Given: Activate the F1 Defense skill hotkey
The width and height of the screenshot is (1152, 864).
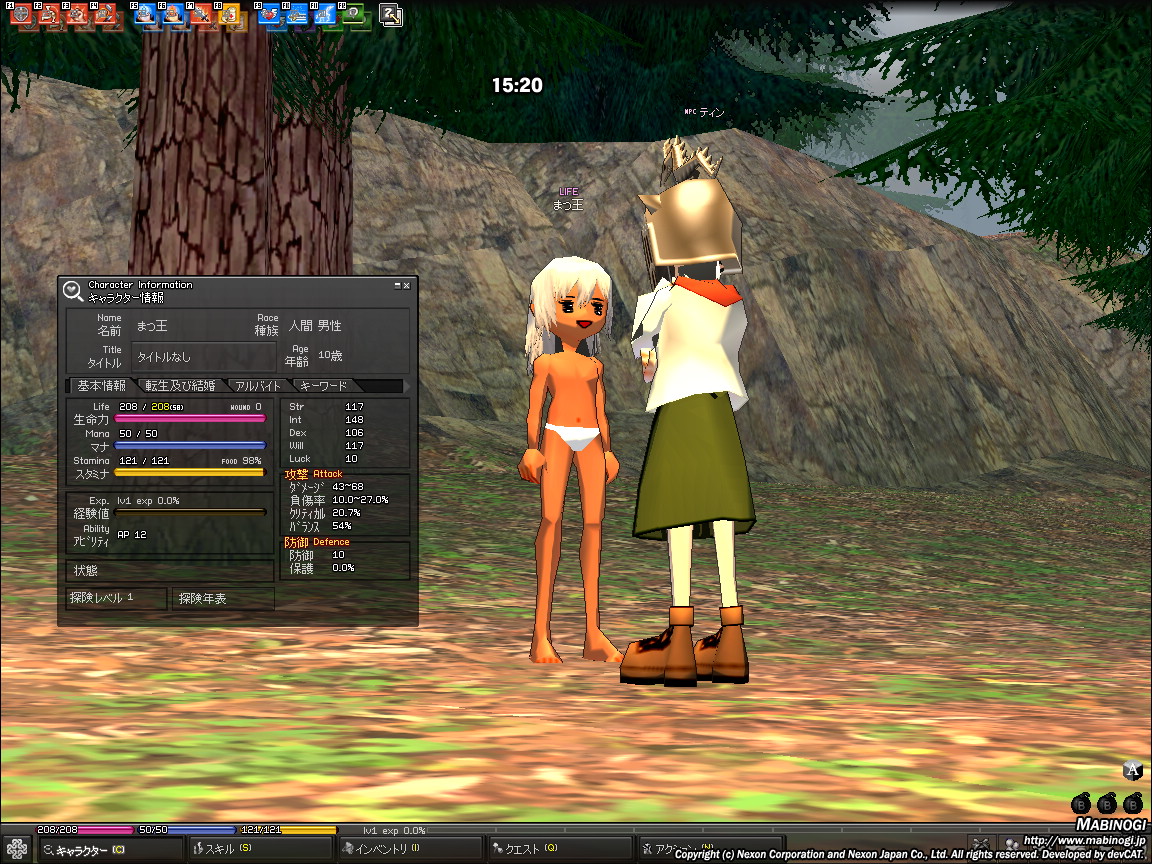Looking at the screenshot, I should point(21,15).
